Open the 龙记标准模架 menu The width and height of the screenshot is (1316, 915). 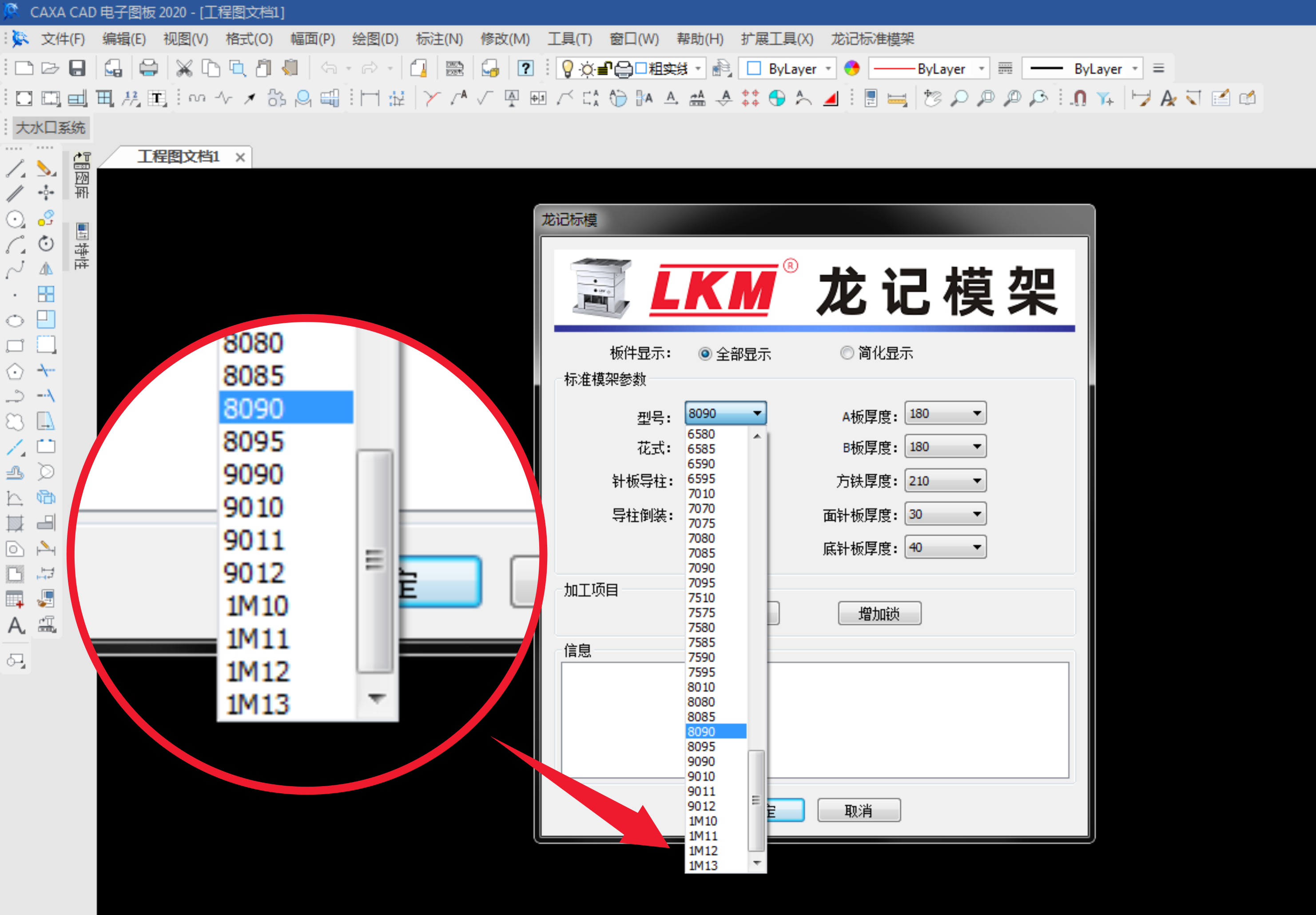(872, 39)
